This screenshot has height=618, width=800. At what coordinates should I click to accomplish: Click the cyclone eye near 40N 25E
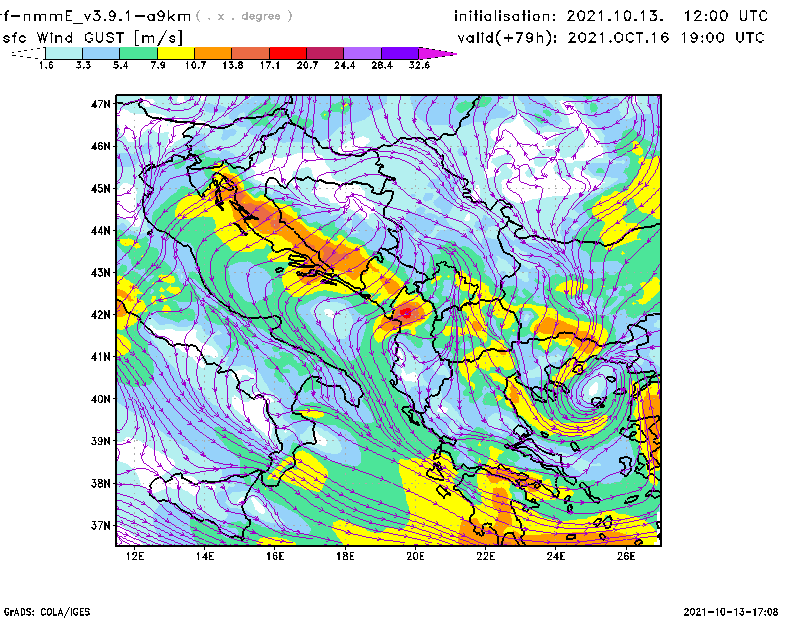coord(594,389)
